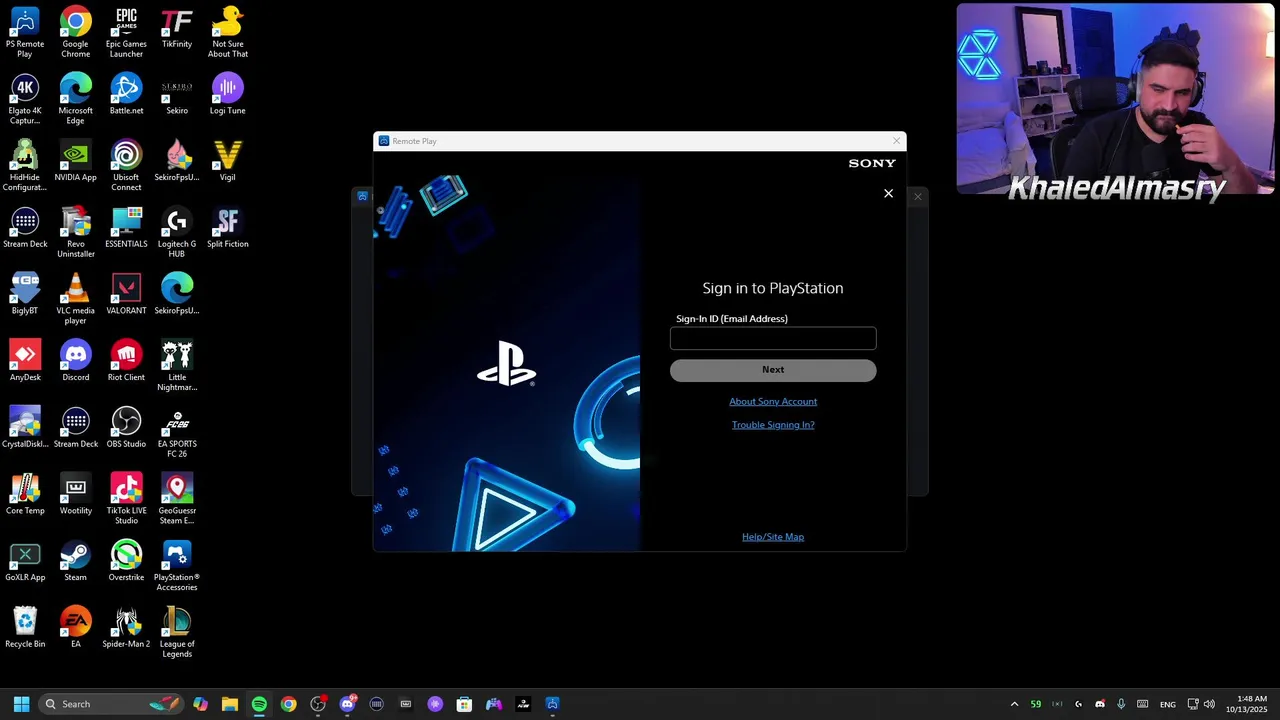This screenshot has width=1280, height=720.
Task: Open Not Sure About That duck icon
Action: (228, 32)
